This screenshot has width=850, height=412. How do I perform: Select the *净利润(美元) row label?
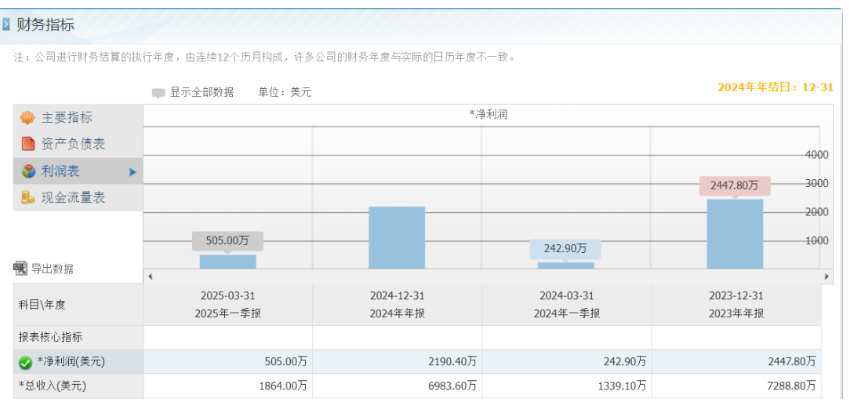click(79, 362)
